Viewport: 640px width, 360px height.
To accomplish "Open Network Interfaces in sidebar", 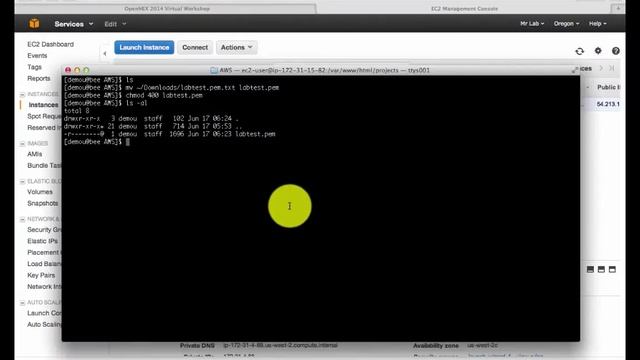I will [x=44, y=287].
